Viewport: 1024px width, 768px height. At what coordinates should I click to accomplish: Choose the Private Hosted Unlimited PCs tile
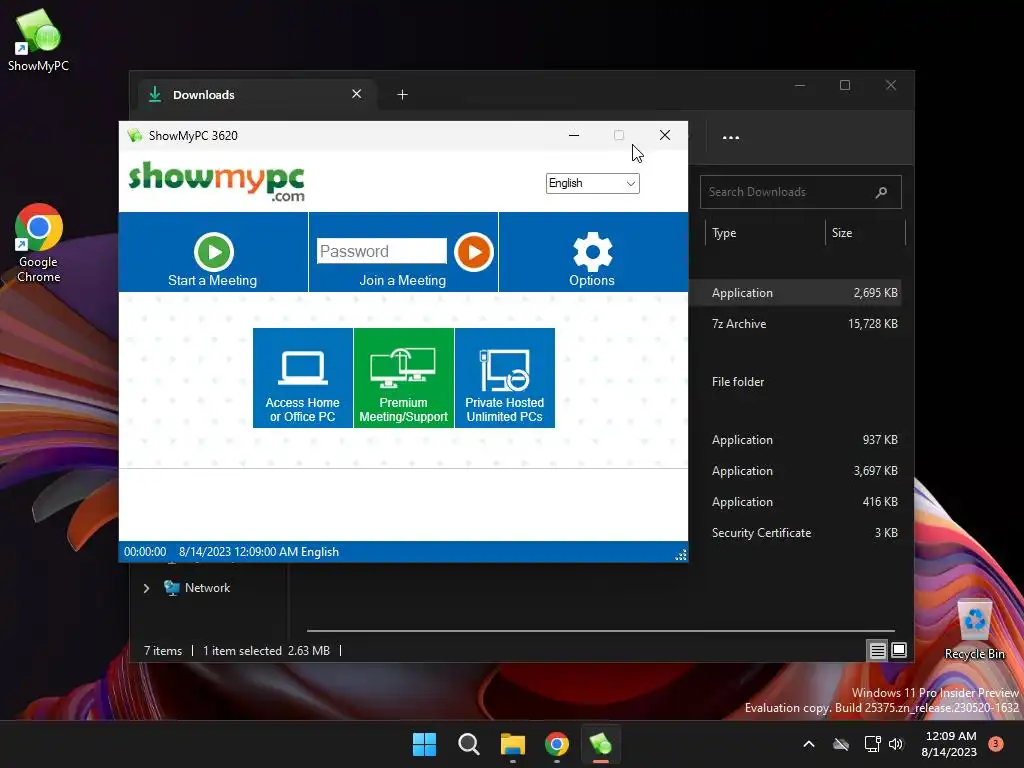[505, 378]
